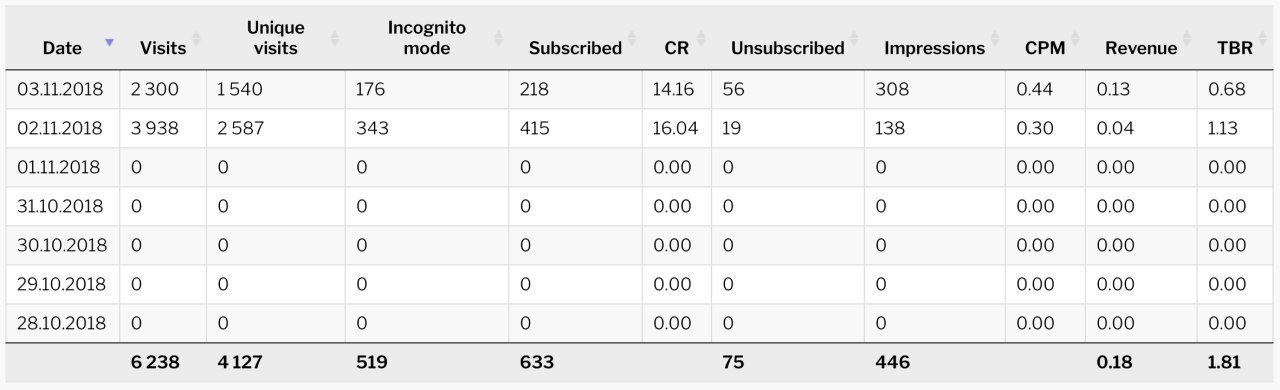This screenshot has height=390, width=1280.
Task: Select the Revenue column header label
Action: (1141, 48)
